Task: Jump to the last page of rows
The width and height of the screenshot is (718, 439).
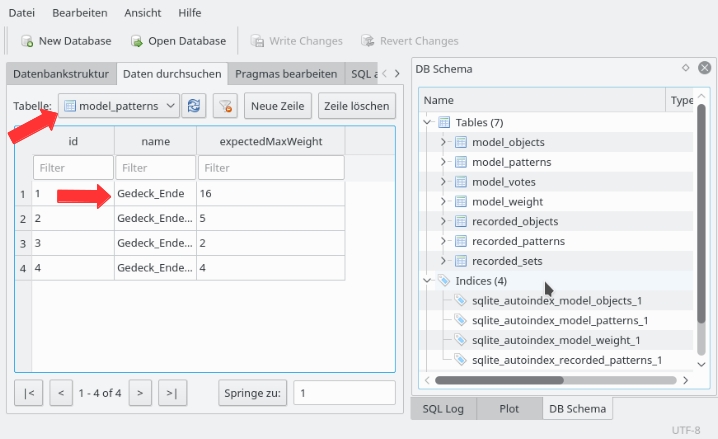Action: point(172,393)
